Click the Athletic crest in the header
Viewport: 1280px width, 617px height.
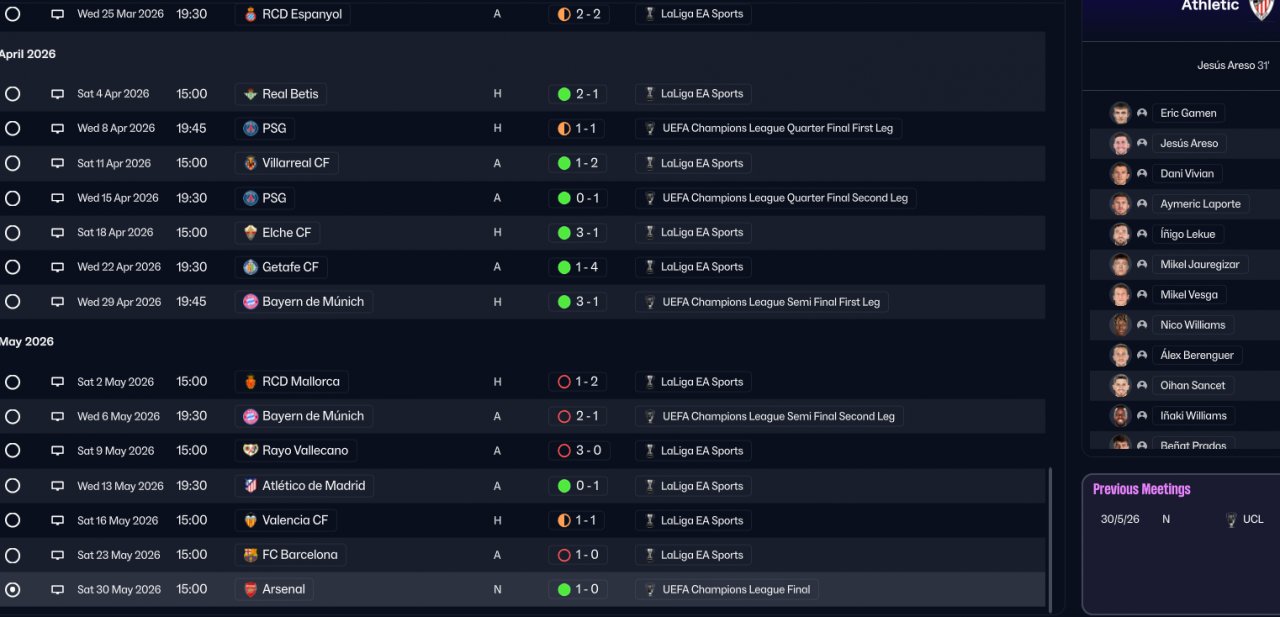1262,8
